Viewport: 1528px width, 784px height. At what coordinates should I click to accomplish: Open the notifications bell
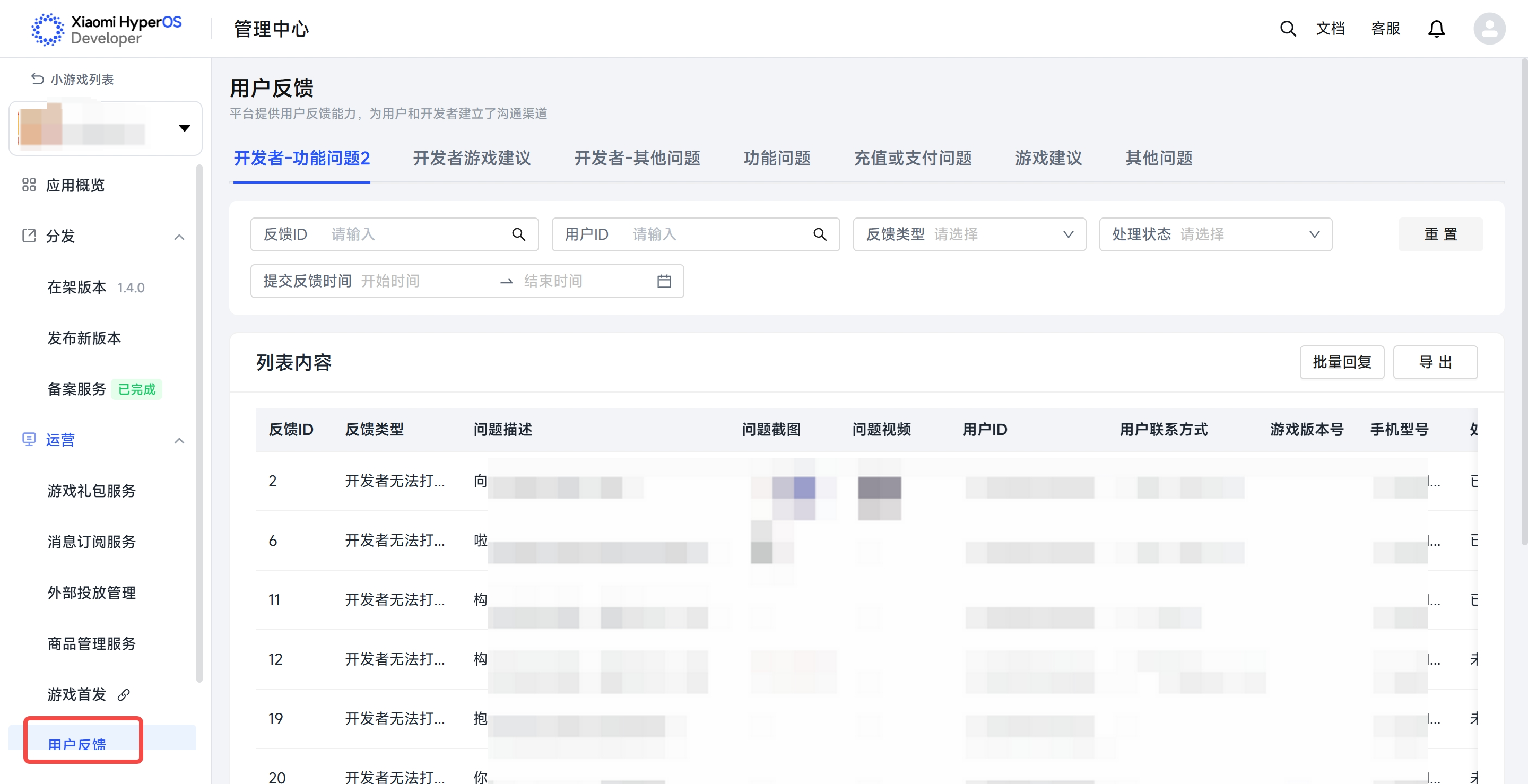click(1436, 29)
